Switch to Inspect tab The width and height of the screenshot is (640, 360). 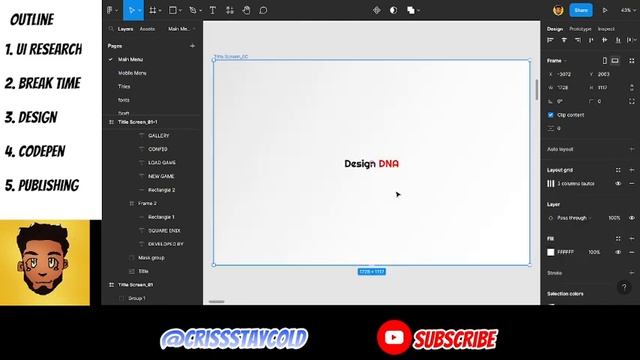(606, 29)
